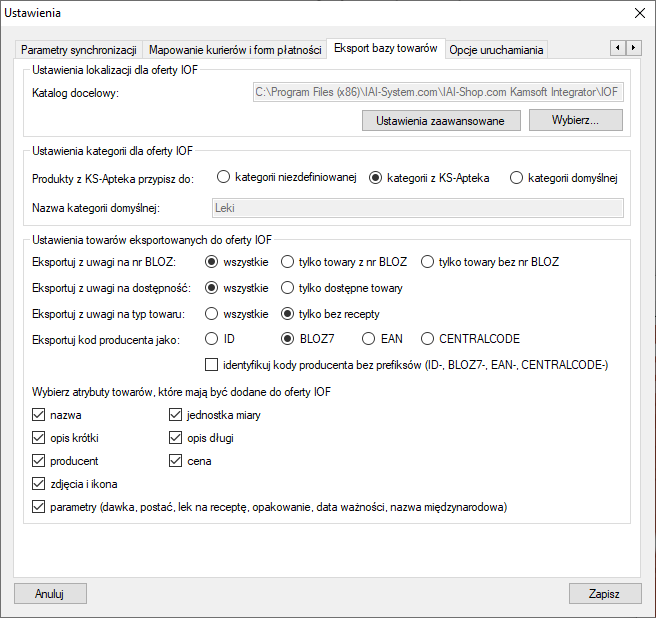
Task: Choose tylko dostępne towary option
Action: coord(288,288)
